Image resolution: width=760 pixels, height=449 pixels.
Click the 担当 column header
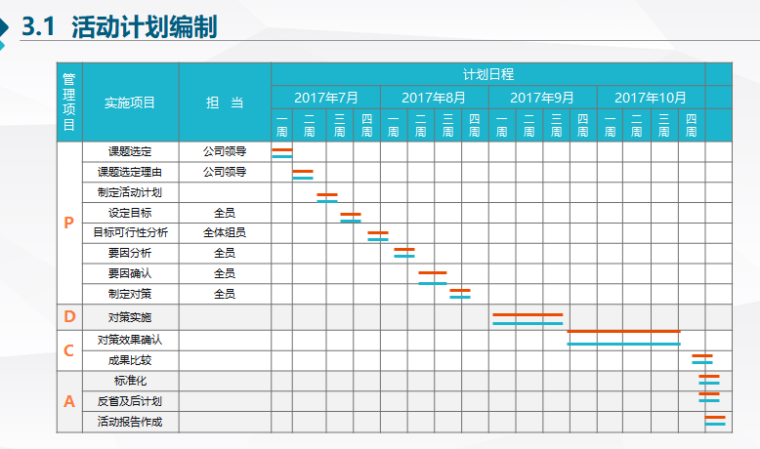tap(225, 103)
